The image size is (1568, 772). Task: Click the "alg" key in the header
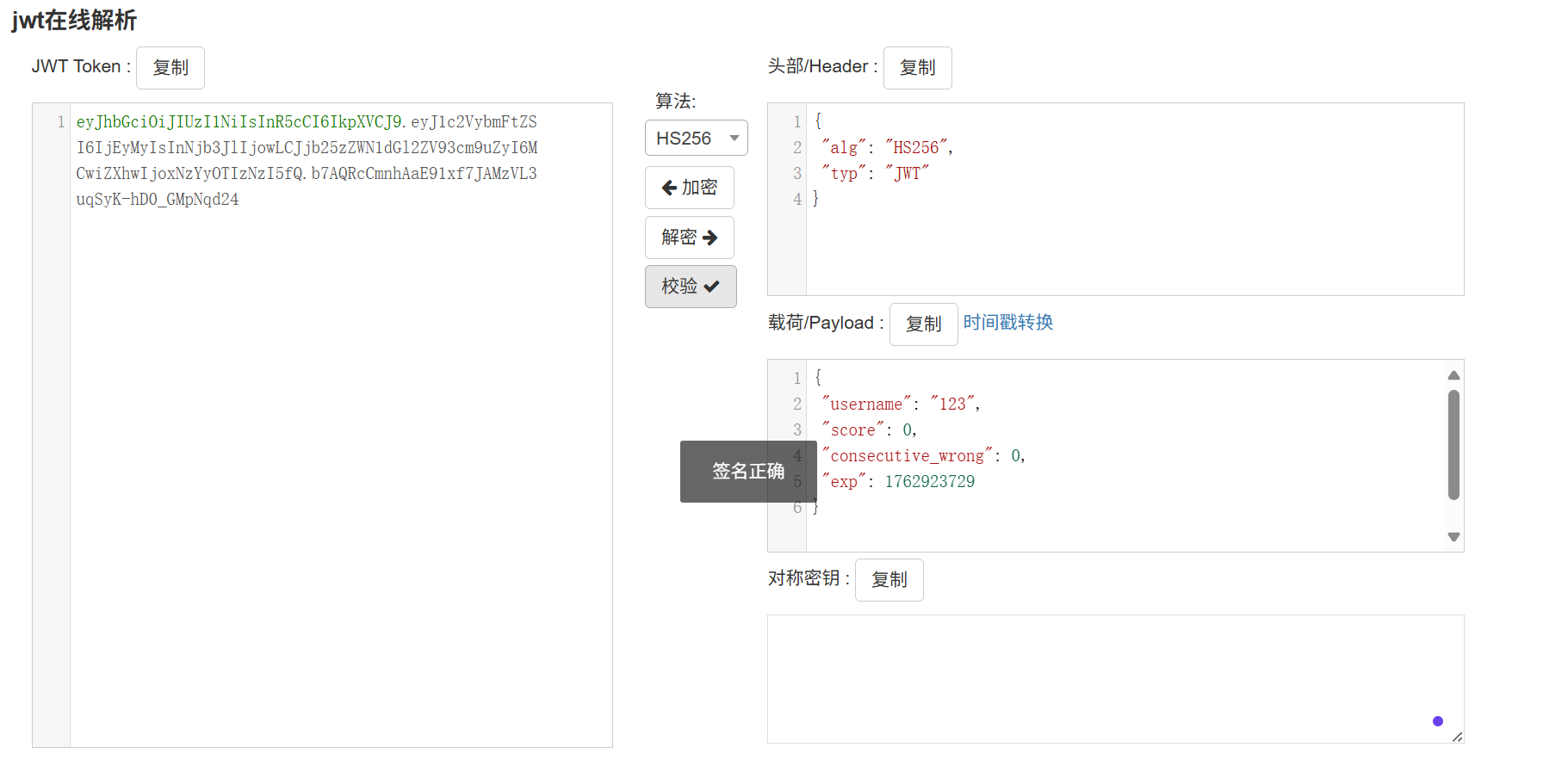[x=844, y=148]
